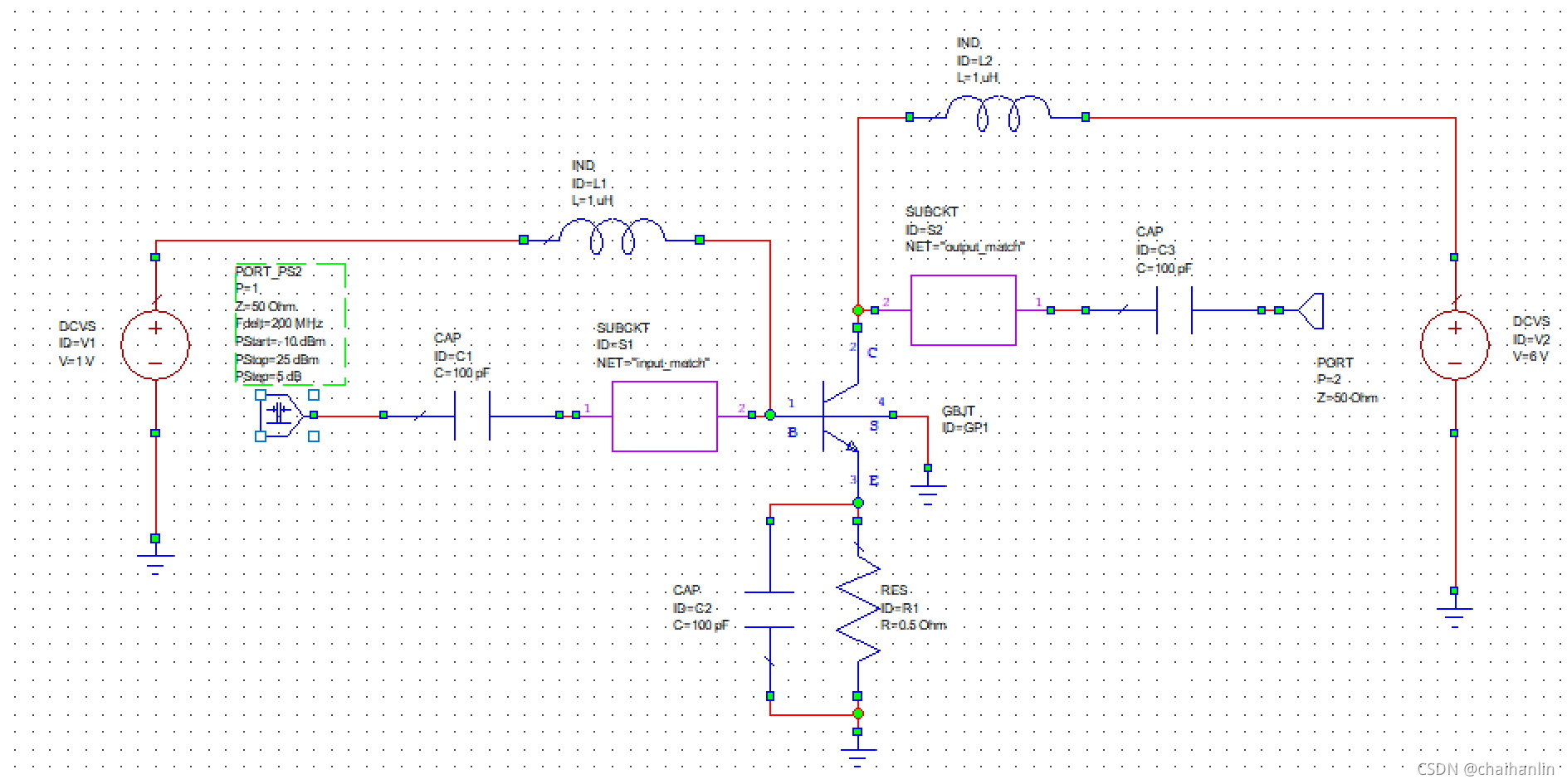1567x784 pixels.
Task: Click the ID=C3 label
Action: [1155, 250]
